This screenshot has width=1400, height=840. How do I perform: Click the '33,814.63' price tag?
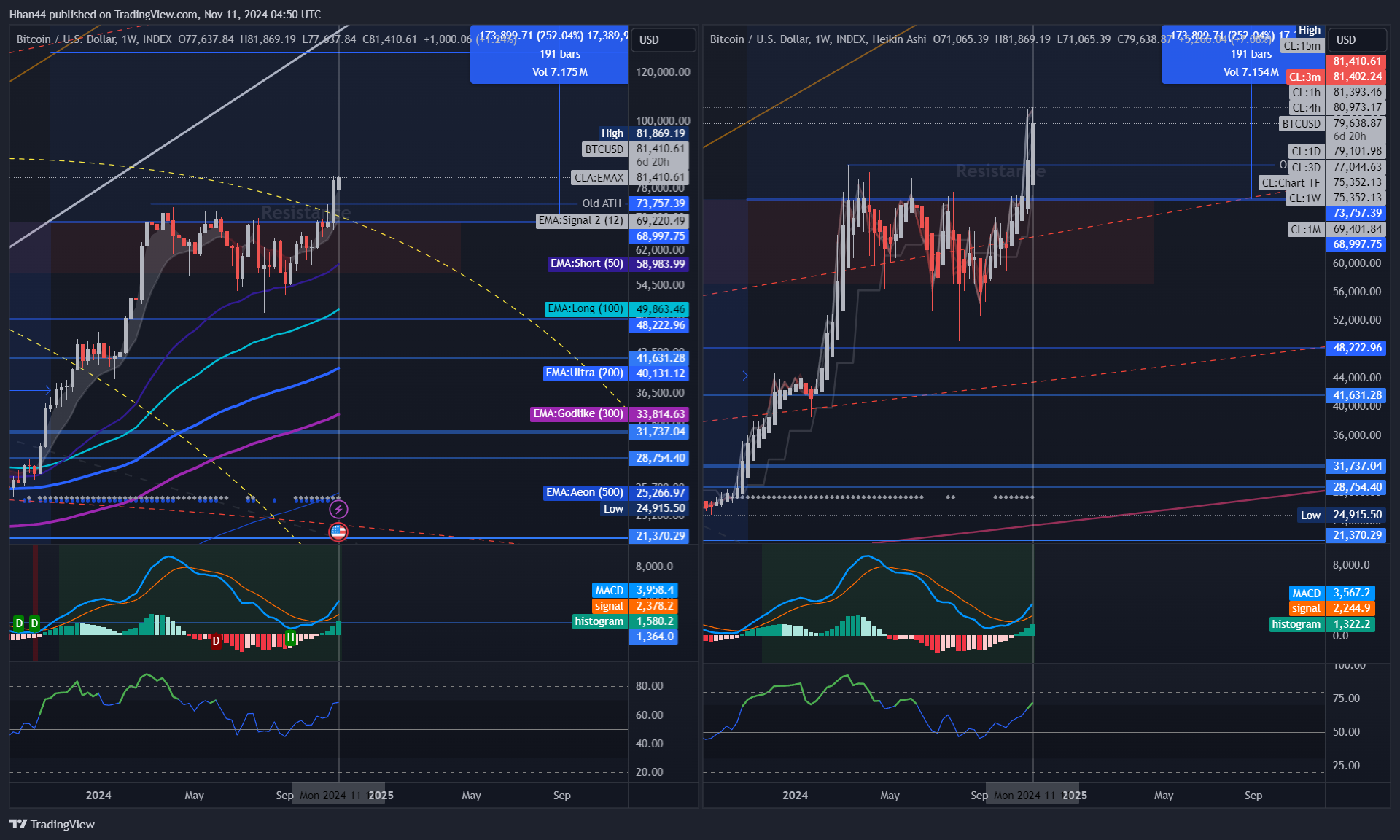(x=660, y=414)
